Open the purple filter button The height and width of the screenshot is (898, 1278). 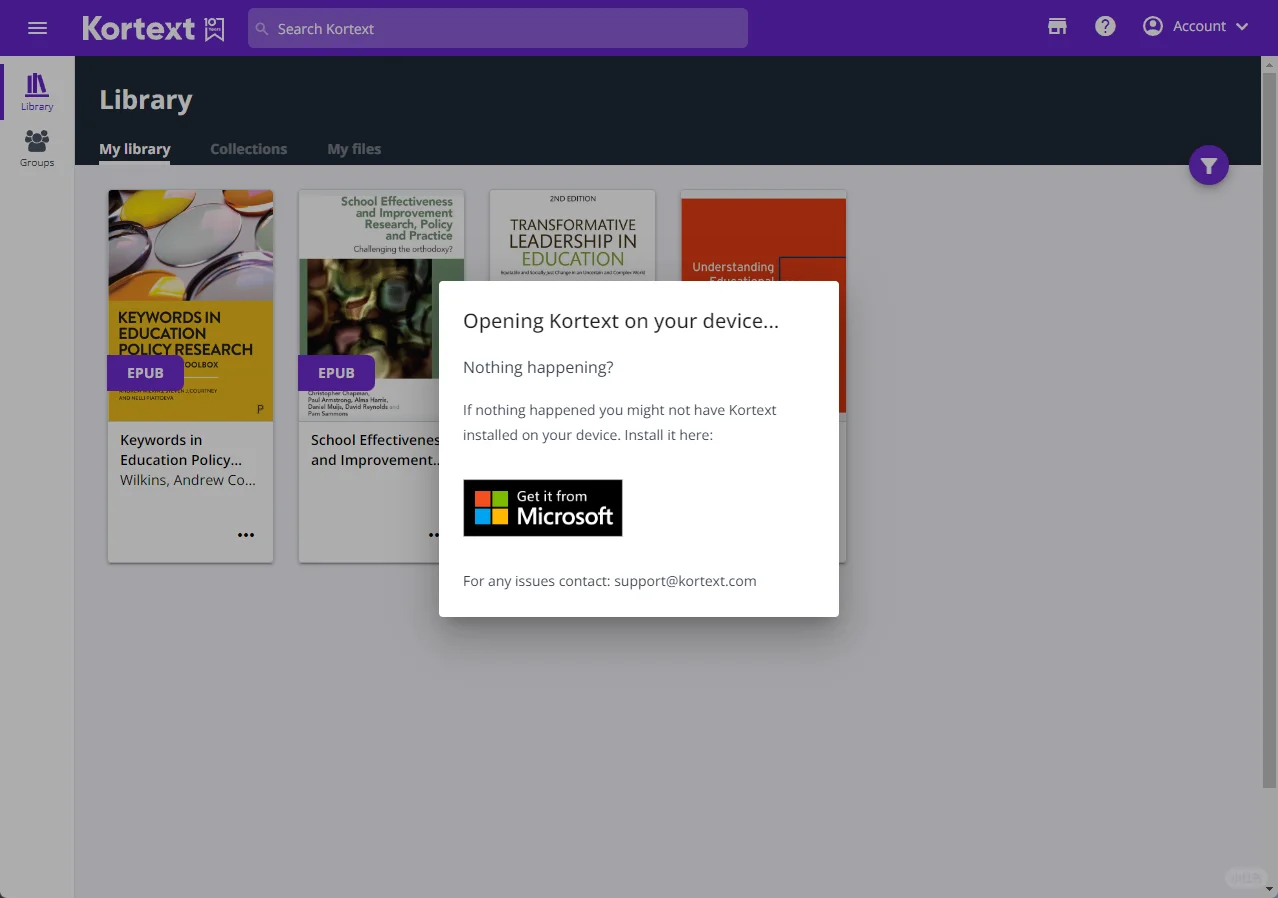pyautogui.click(x=1209, y=166)
